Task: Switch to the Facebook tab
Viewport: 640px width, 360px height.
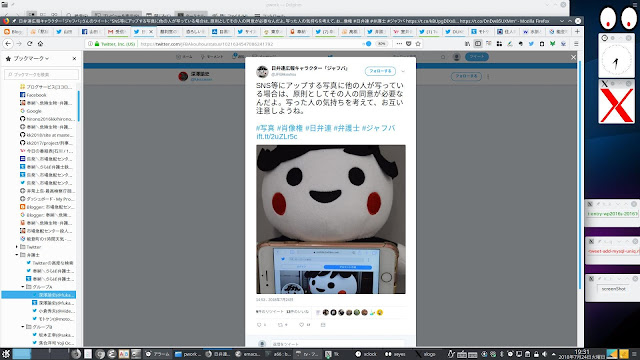Action: pyautogui.click(x=92, y=31)
